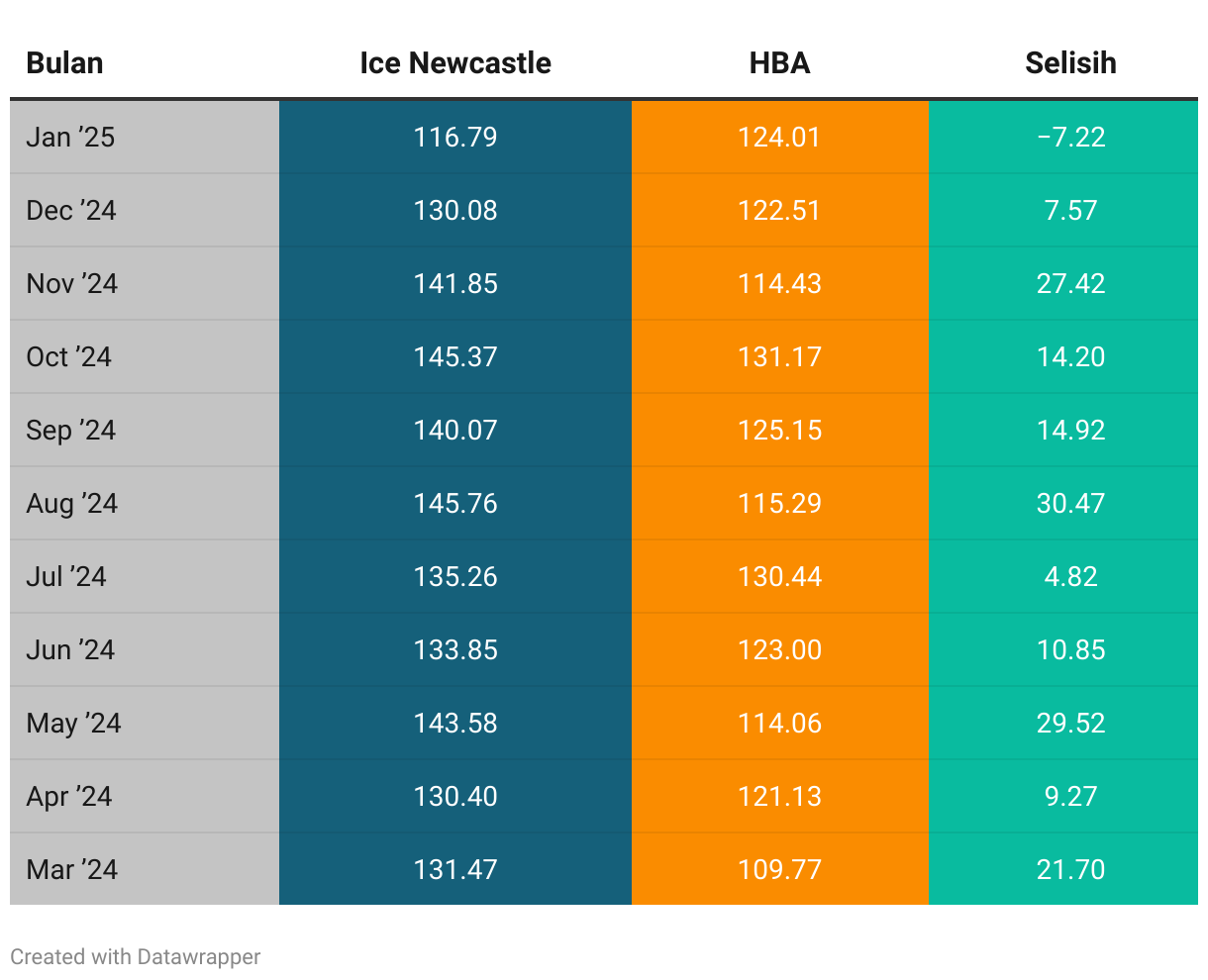The height and width of the screenshot is (980, 1208).
Task: Click the HBA value 121.13
Action: 779,796
